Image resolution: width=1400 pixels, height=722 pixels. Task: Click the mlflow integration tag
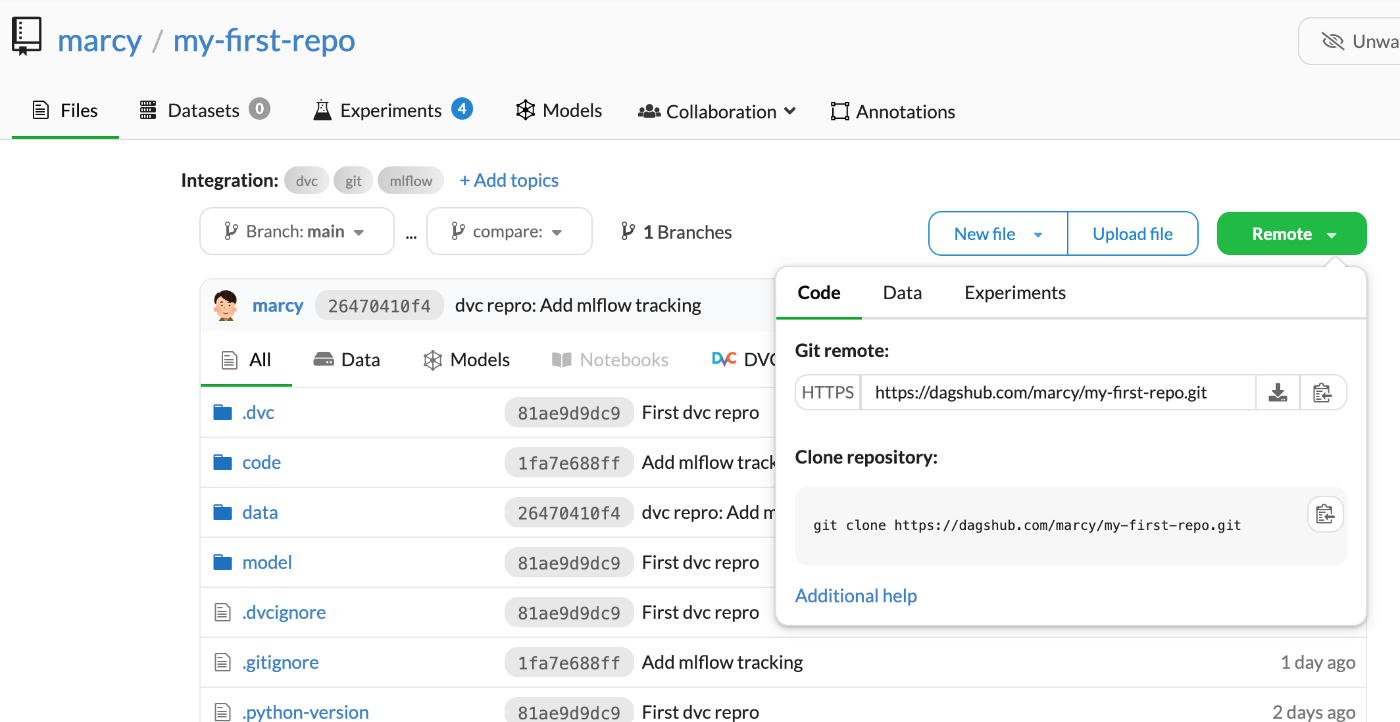pyautogui.click(x=411, y=181)
